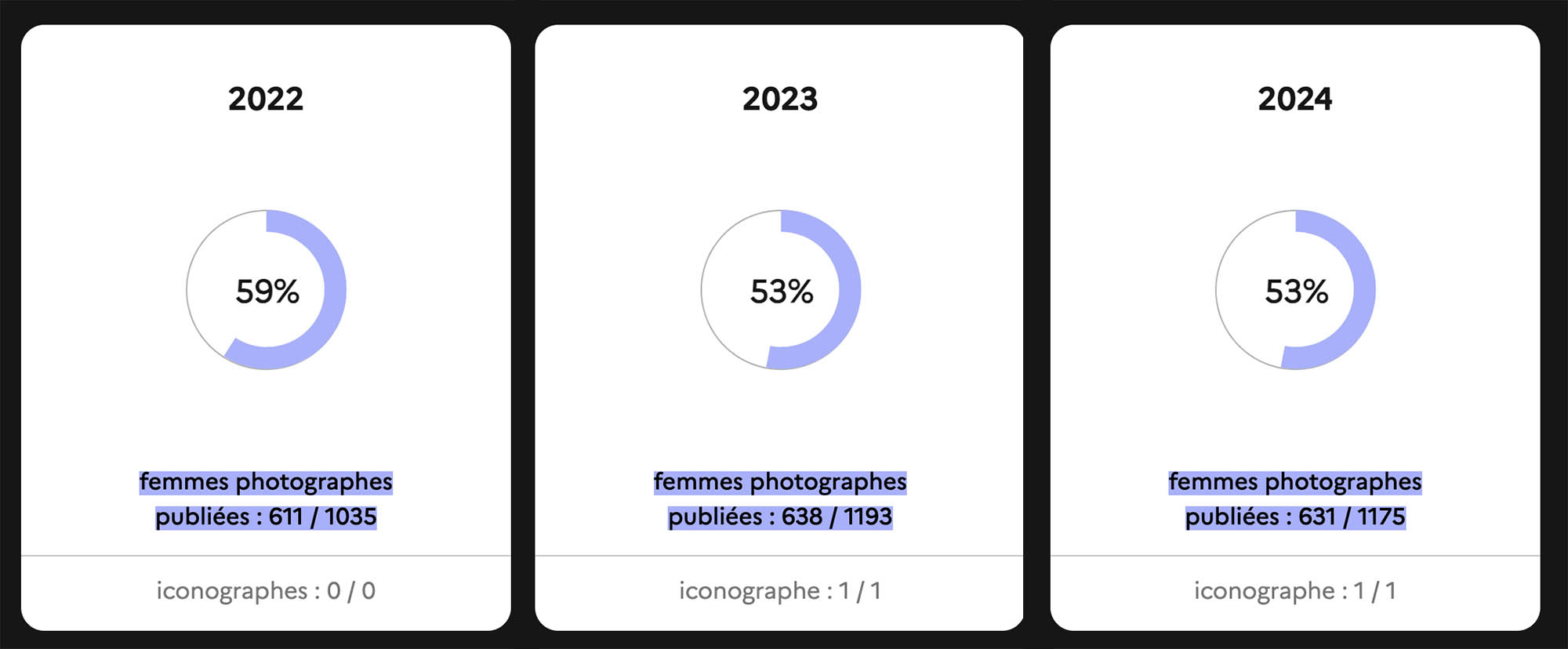
Task: Click 'femmes photographes' text in 2024 card
Action: tap(1295, 481)
